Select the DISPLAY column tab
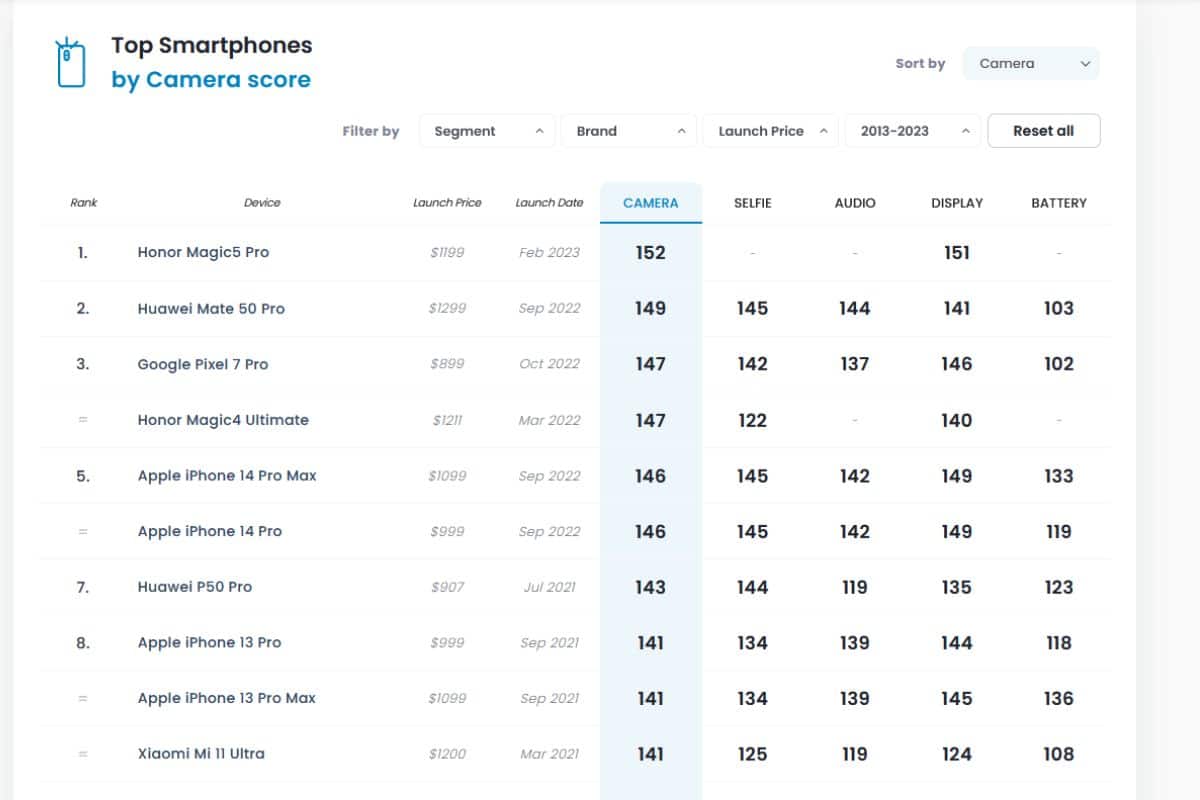This screenshot has height=800, width=1200. point(957,203)
